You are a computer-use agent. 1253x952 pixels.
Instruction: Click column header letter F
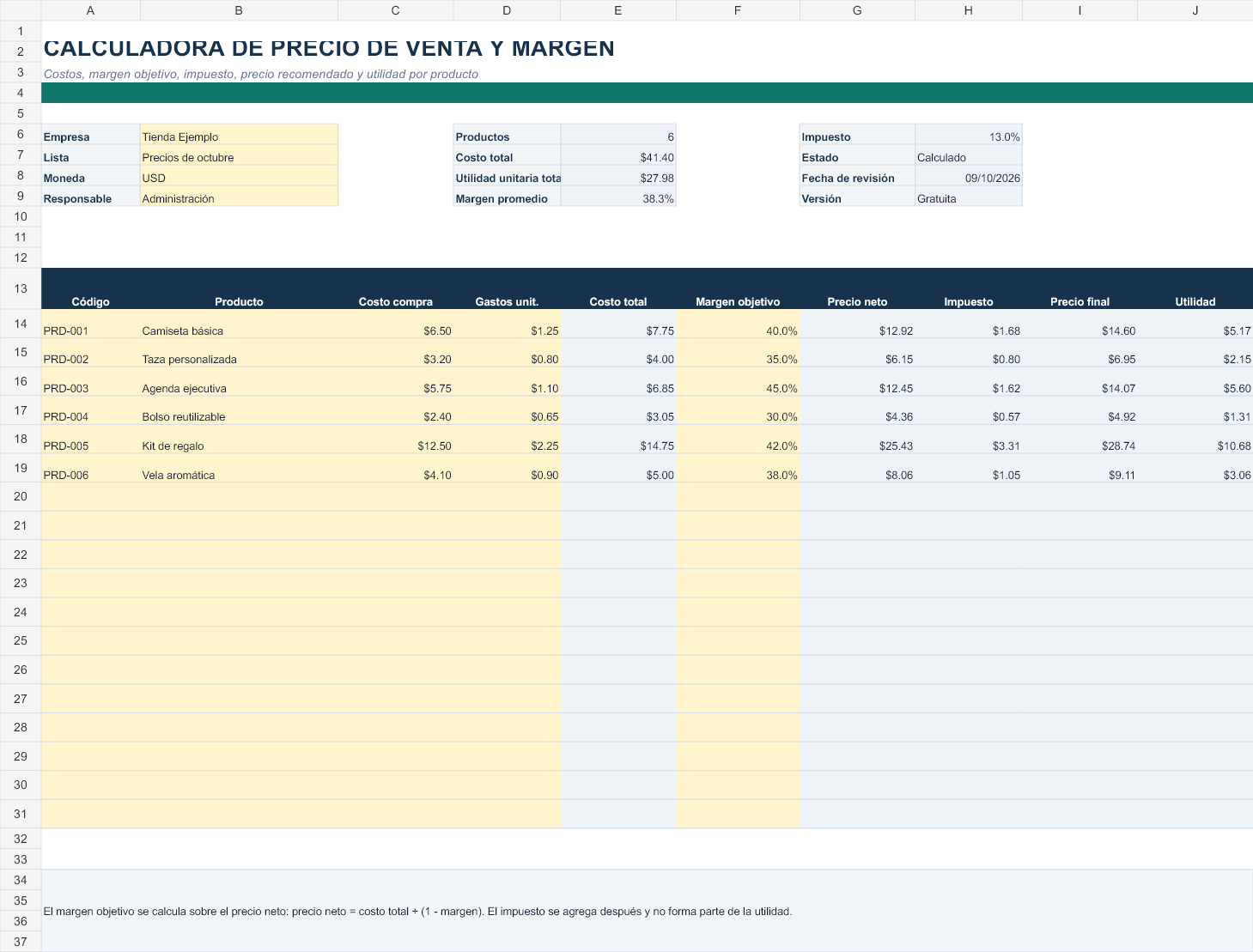coord(739,10)
